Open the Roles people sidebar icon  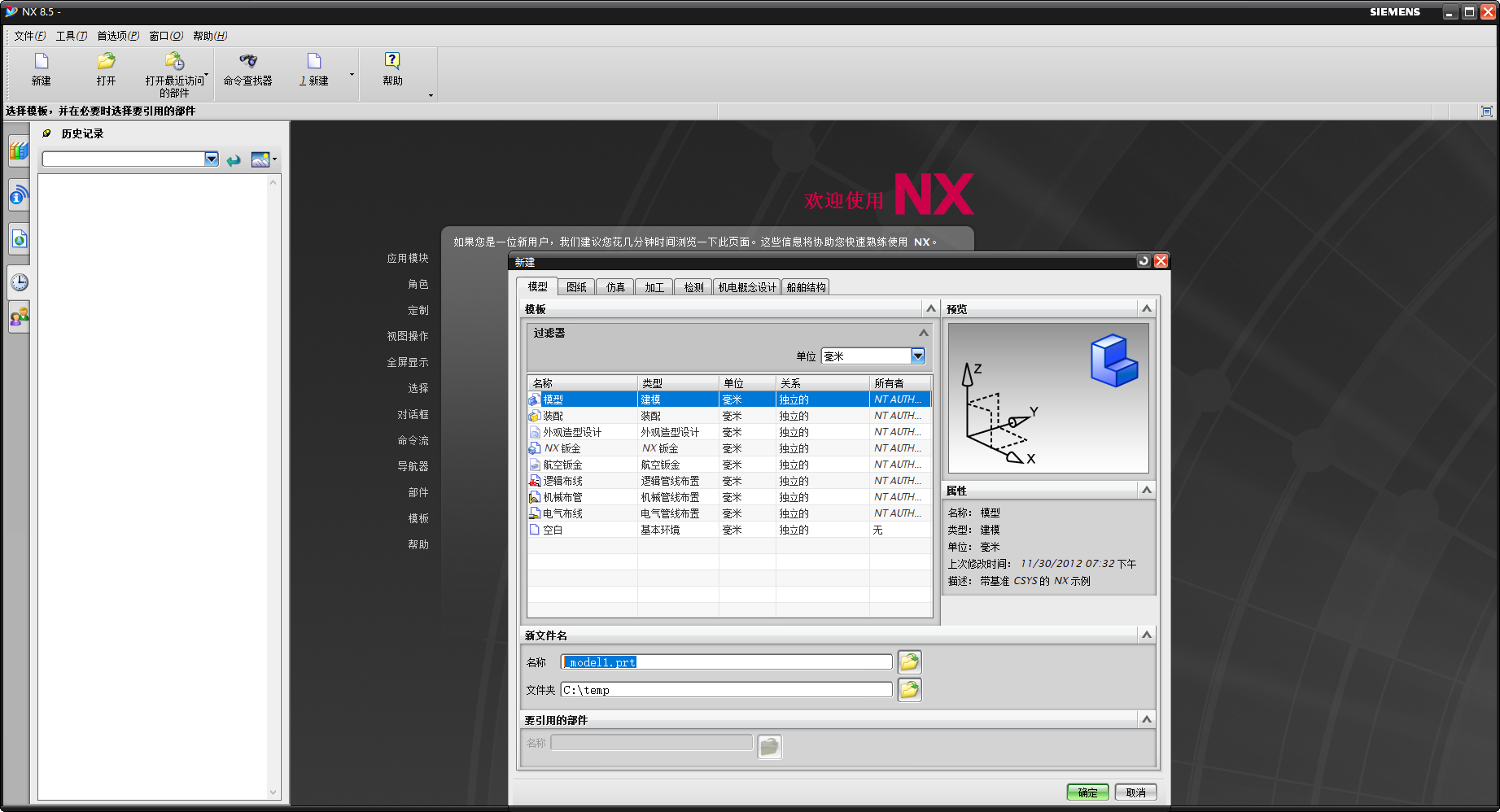pyautogui.click(x=19, y=317)
